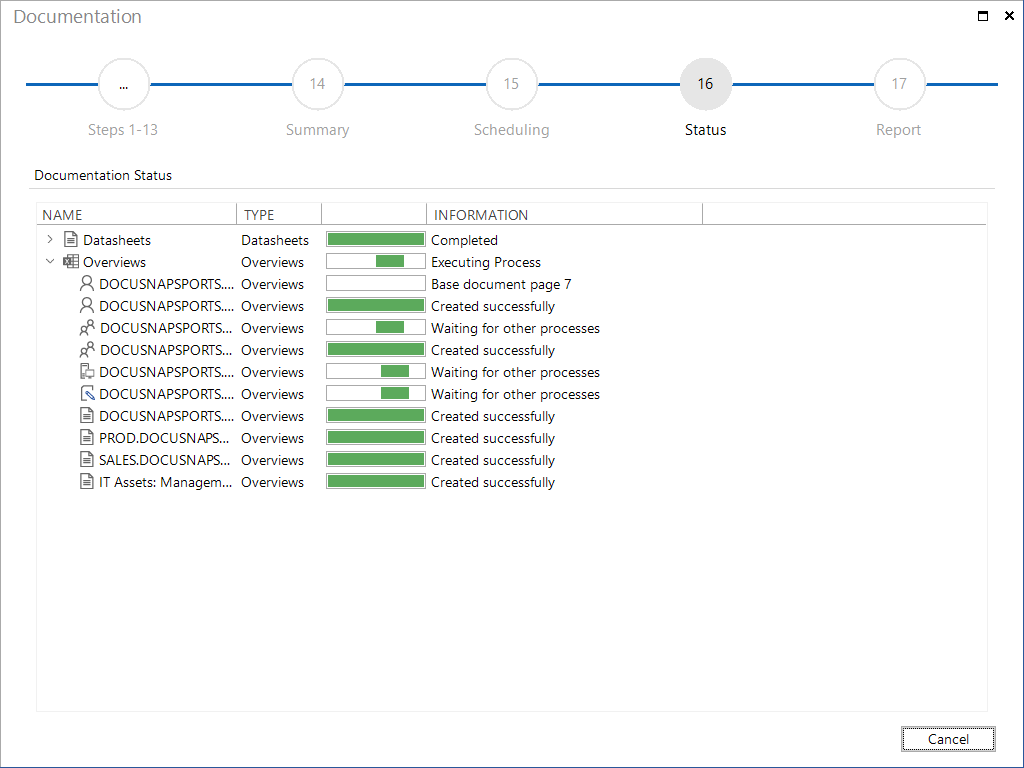
Task: Click the Summary step label
Action: [317, 130]
